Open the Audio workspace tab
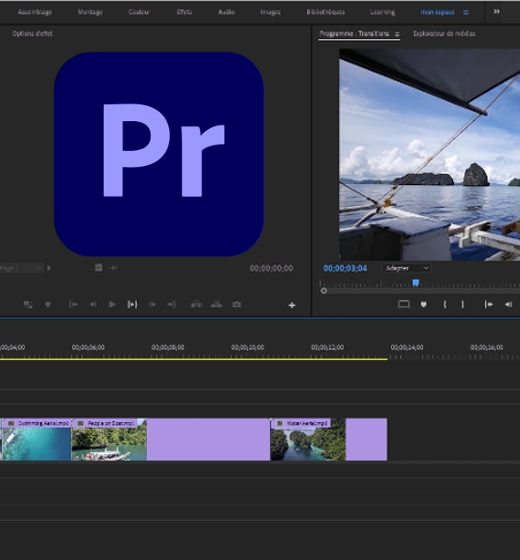Screen dimensions: 520x560 (226, 12)
